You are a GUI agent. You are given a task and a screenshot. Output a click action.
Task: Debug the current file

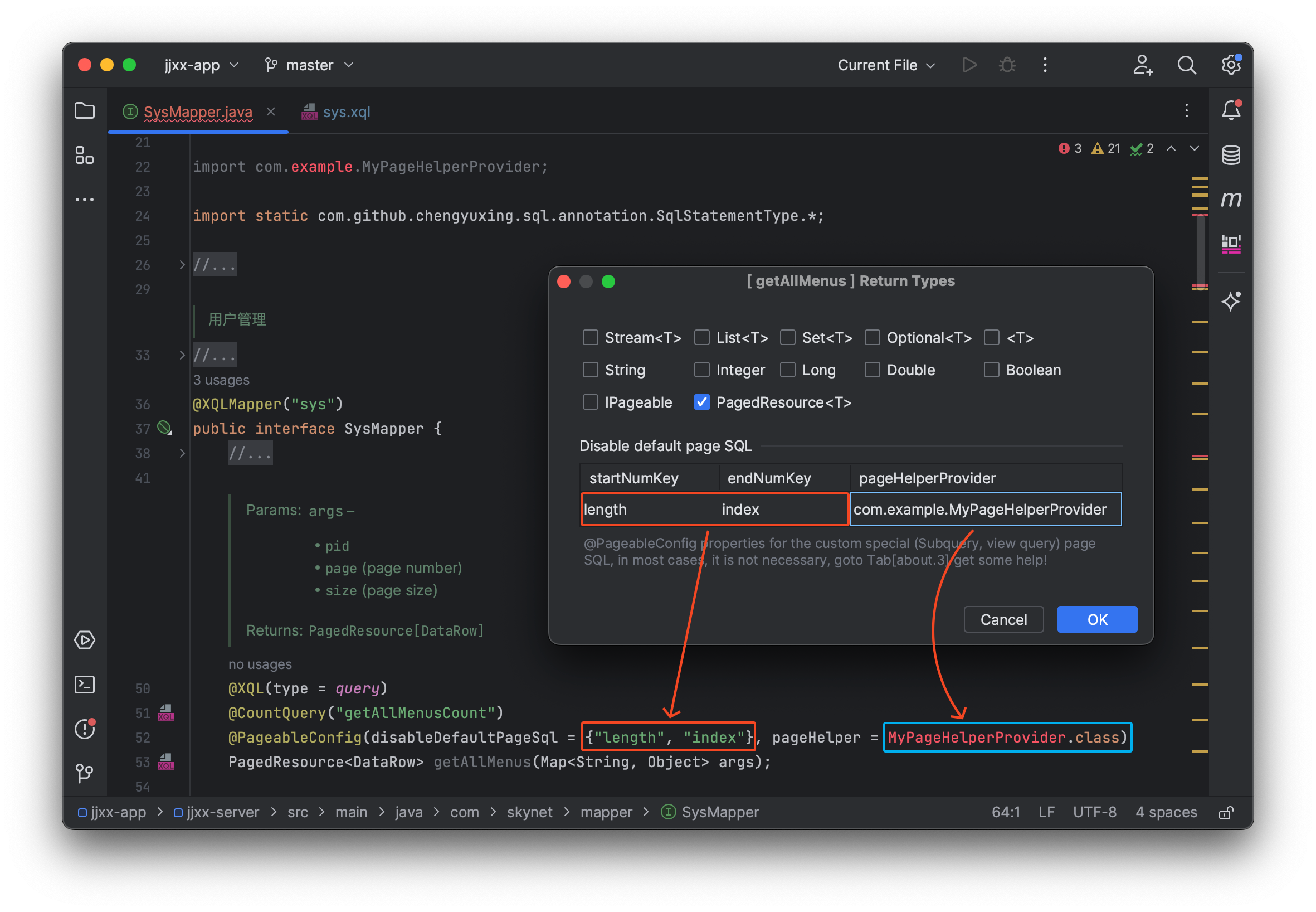tap(1007, 65)
